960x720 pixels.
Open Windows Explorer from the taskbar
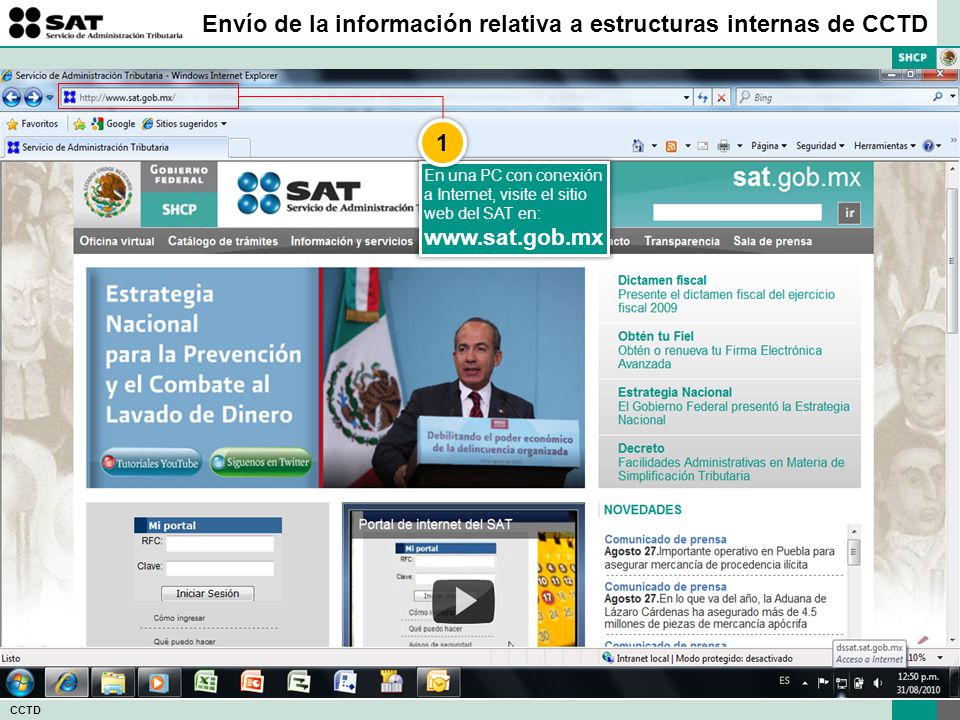[113, 682]
